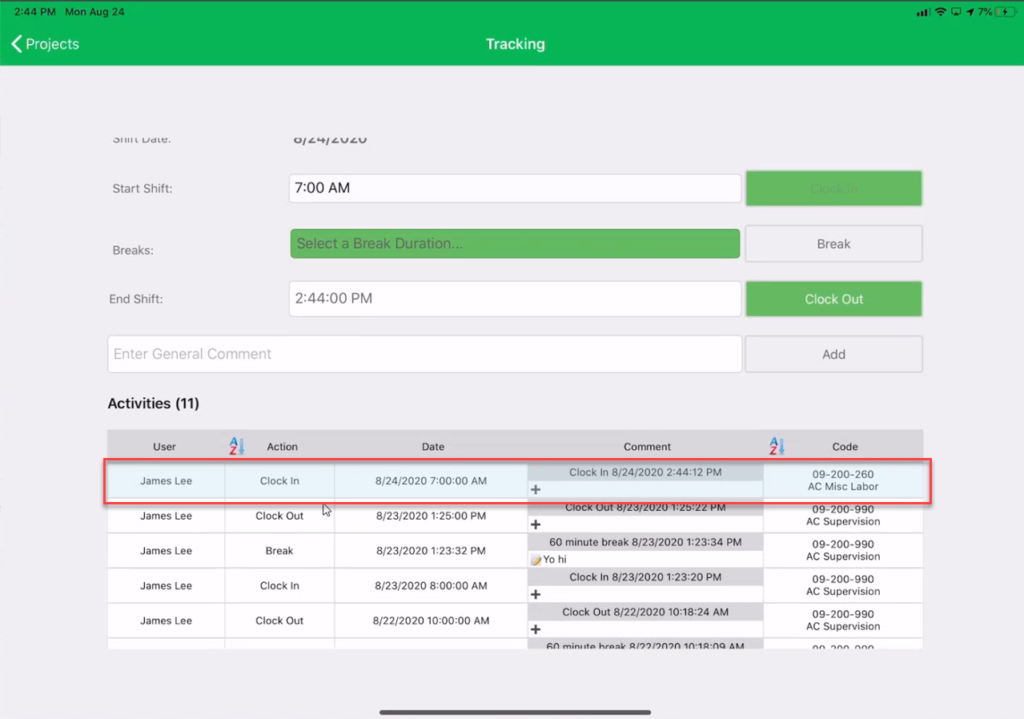
Task: Click the plus icon on the Clock Out 8/22 row
Action: click(536, 629)
